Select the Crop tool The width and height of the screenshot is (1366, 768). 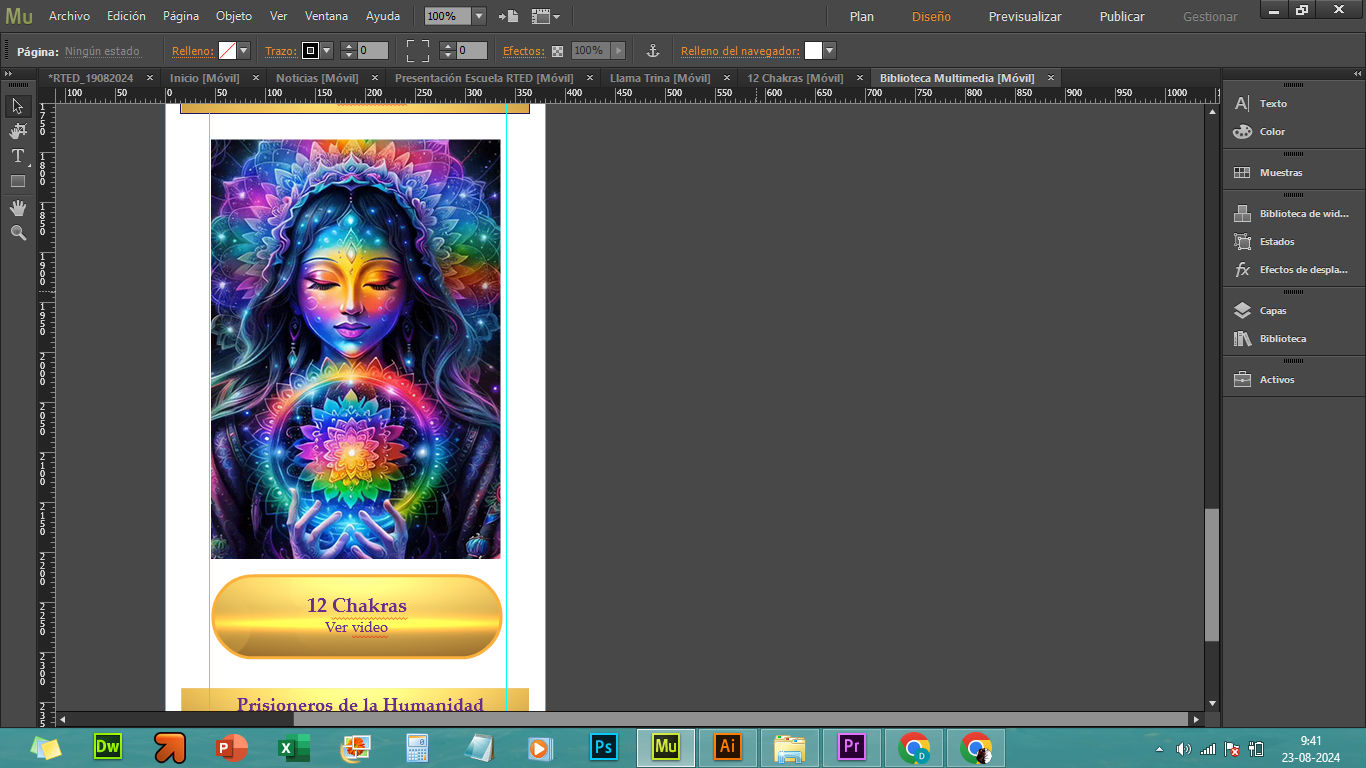(17, 131)
